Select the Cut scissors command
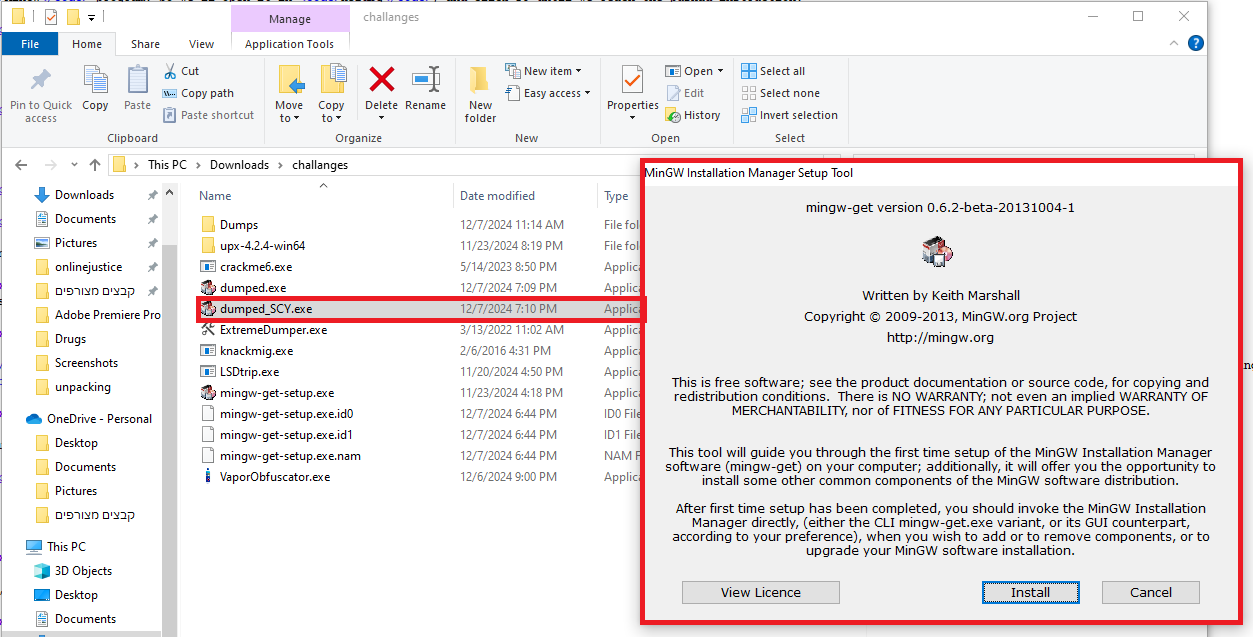Screen dimensions: 1253x637 (x=181, y=71)
